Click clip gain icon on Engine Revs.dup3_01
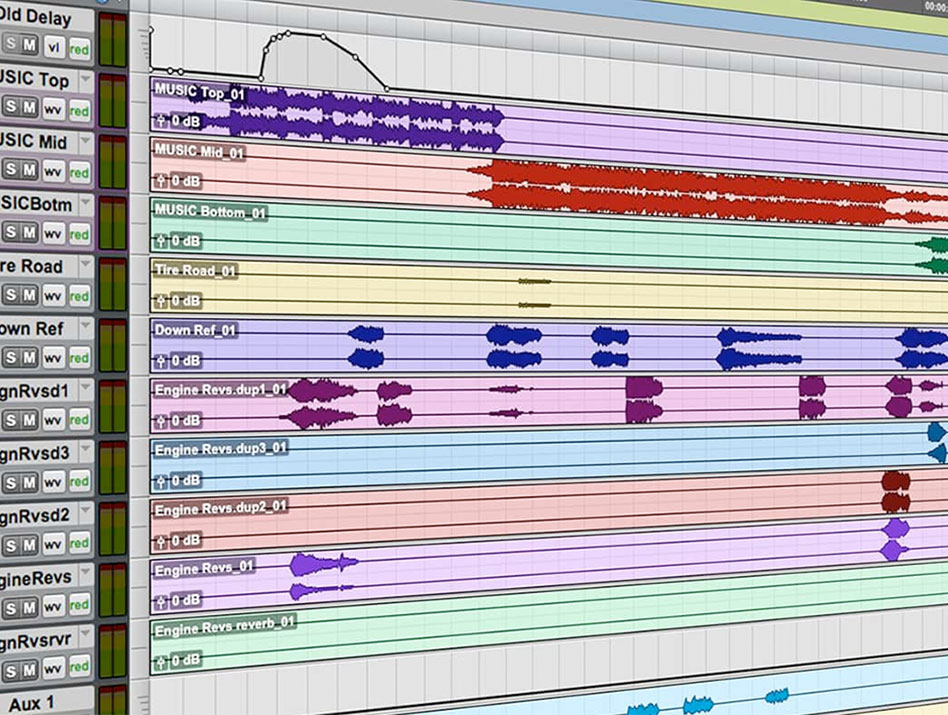This screenshot has width=948, height=715. tap(161, 481)
